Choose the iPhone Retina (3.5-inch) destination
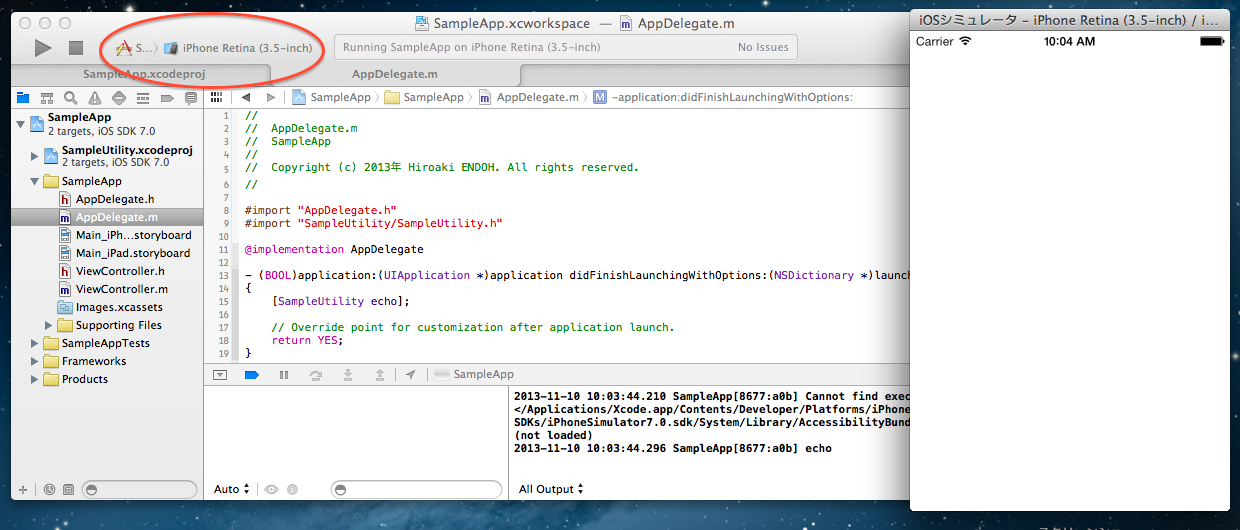 pyautogui.click(x=246, y=48)
